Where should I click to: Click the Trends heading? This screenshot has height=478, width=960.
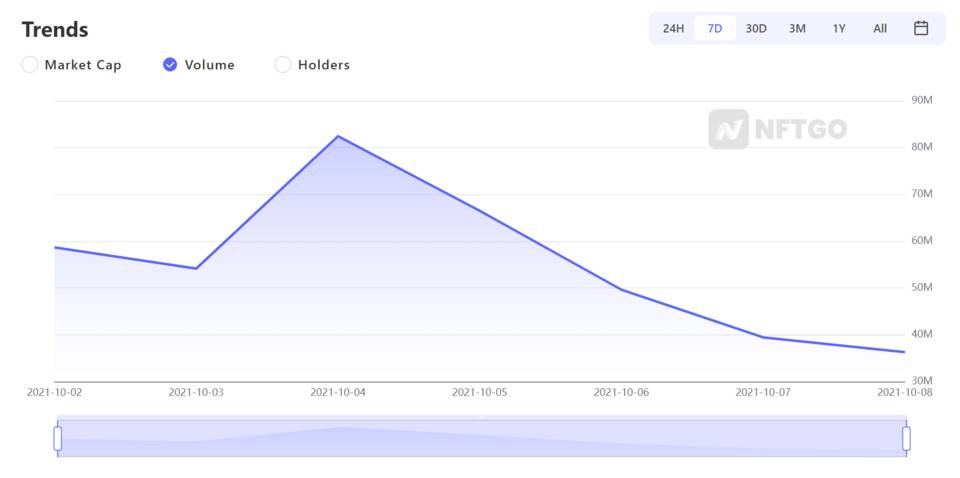pyautogui.click(x=55, y=29)
